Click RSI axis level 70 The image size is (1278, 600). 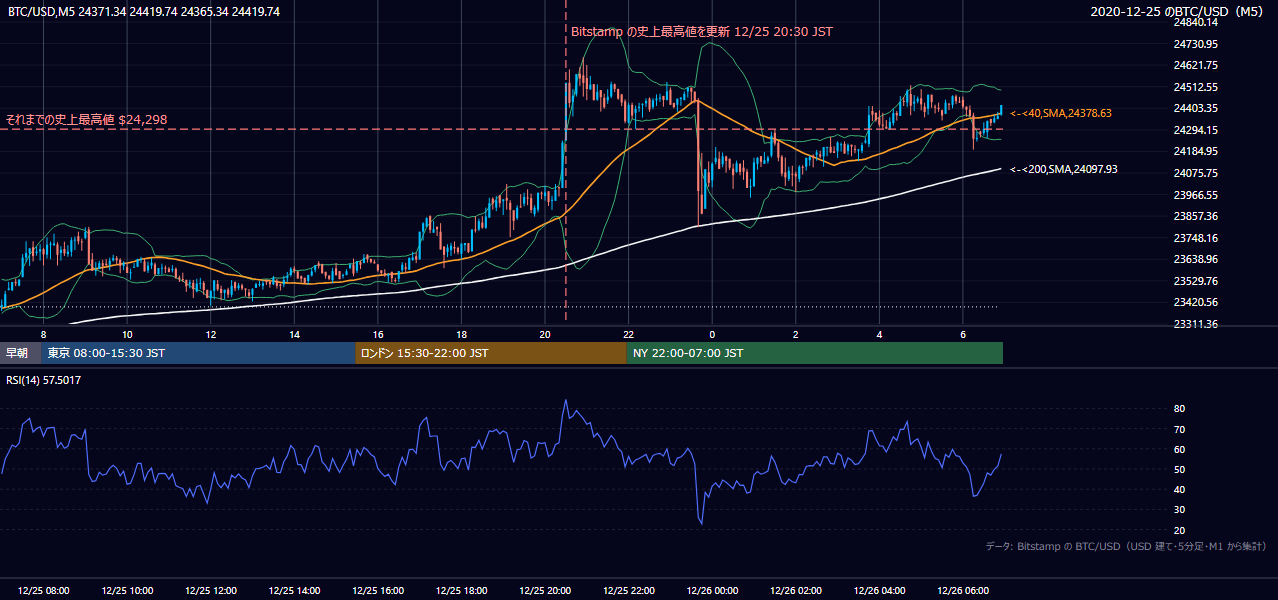[x=1179, y=429]
